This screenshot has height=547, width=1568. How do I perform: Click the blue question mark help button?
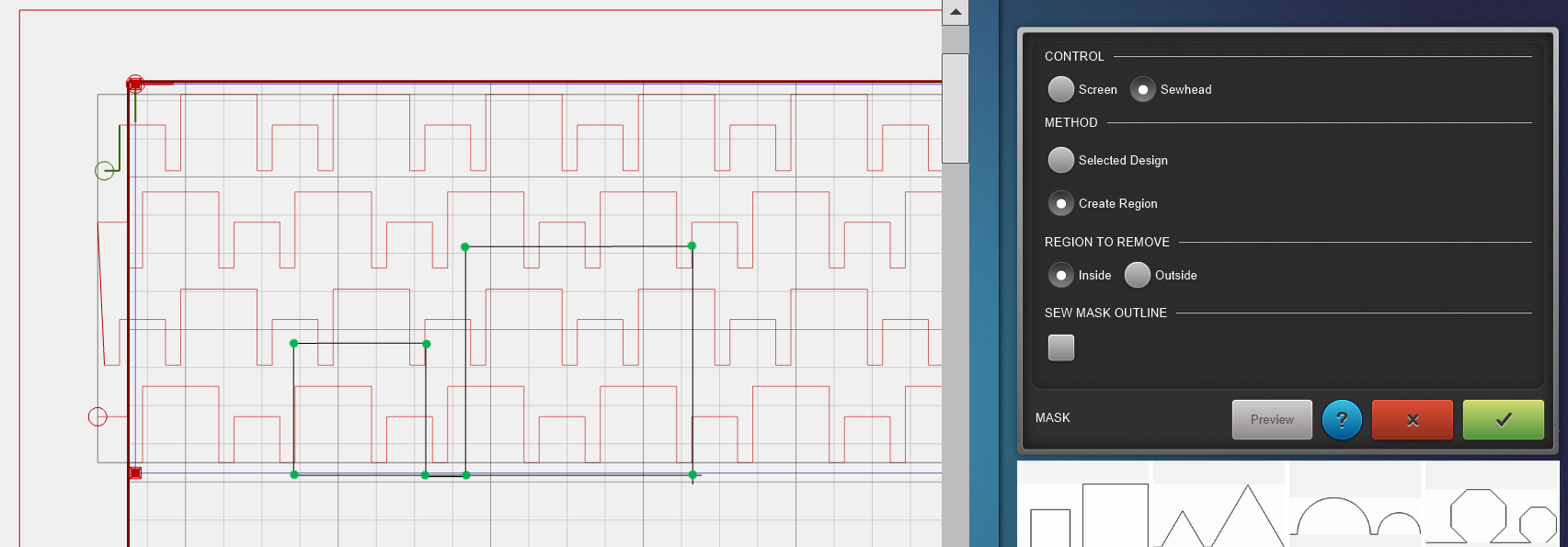point(1342,420)
